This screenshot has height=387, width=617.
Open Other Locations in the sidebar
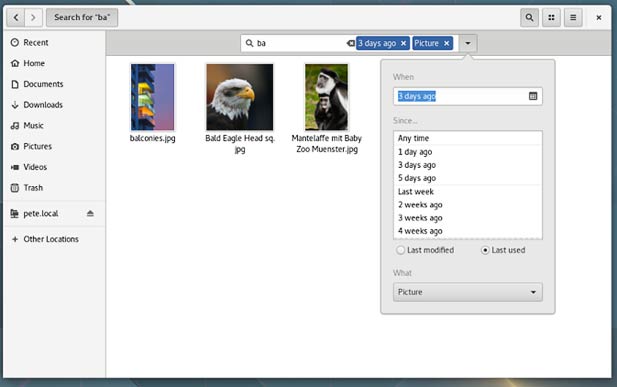[54, 239]
